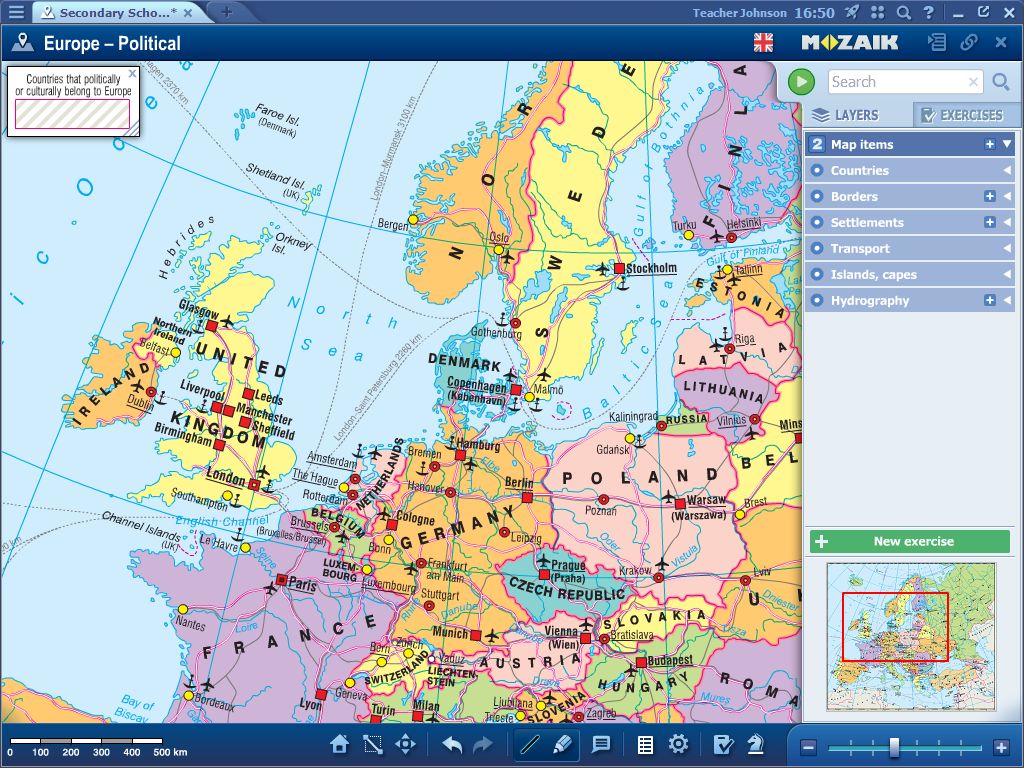Open the settings gear in bottom toolbar
Screen dimensions: 1024x768
(679, 745)
